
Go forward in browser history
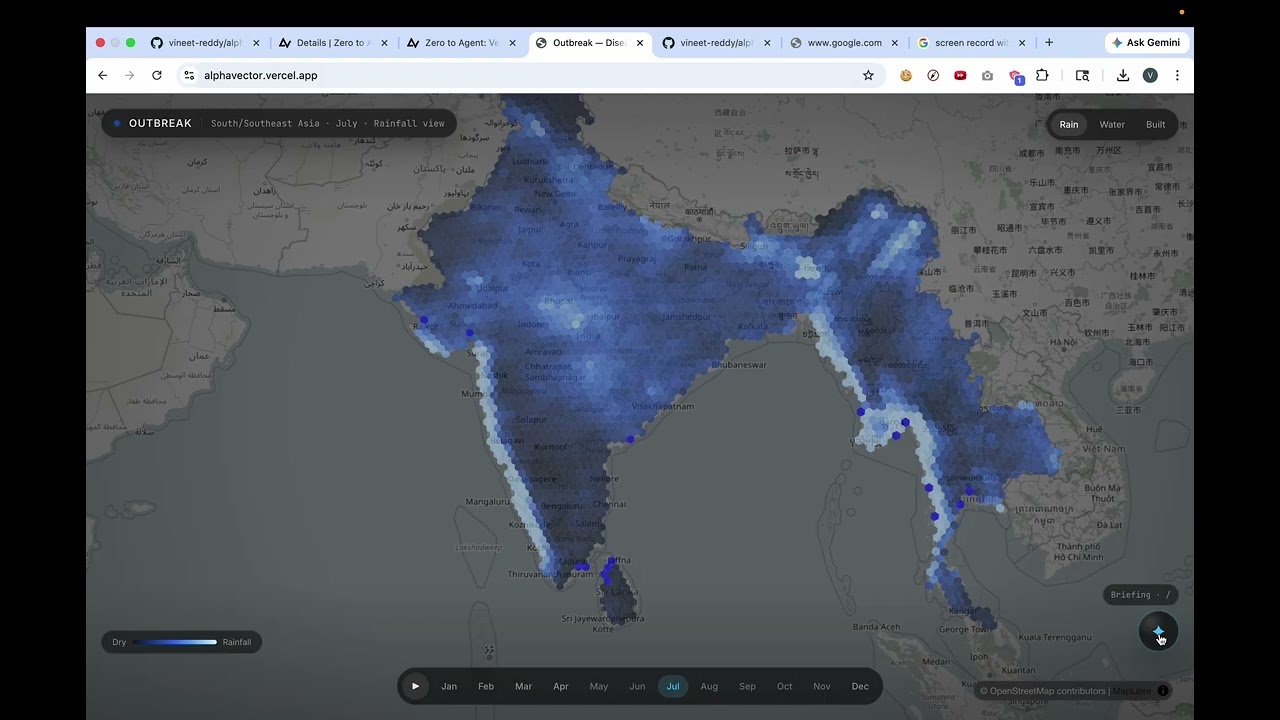(129, 75)
